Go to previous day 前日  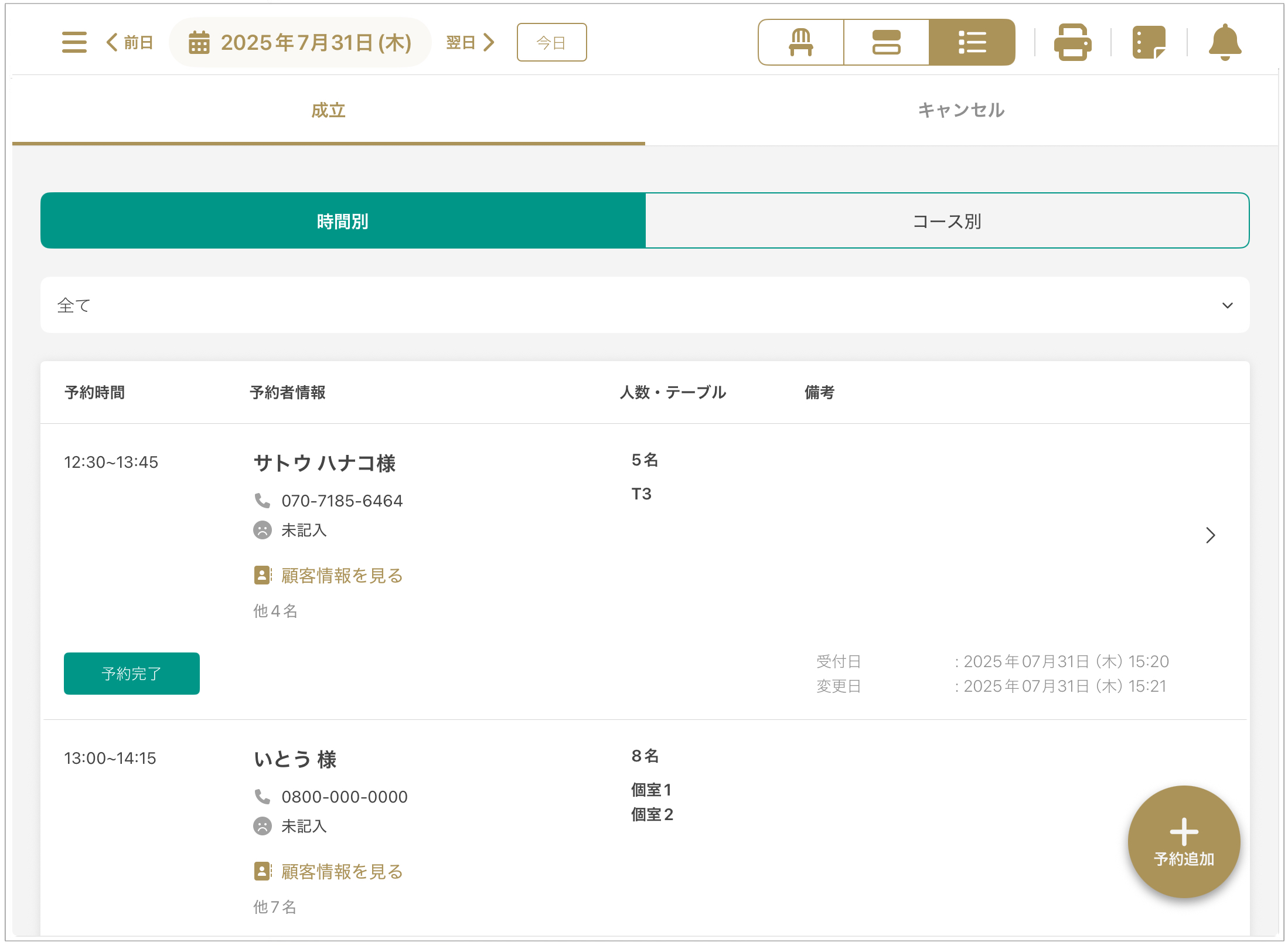click(x=130, y=42)
